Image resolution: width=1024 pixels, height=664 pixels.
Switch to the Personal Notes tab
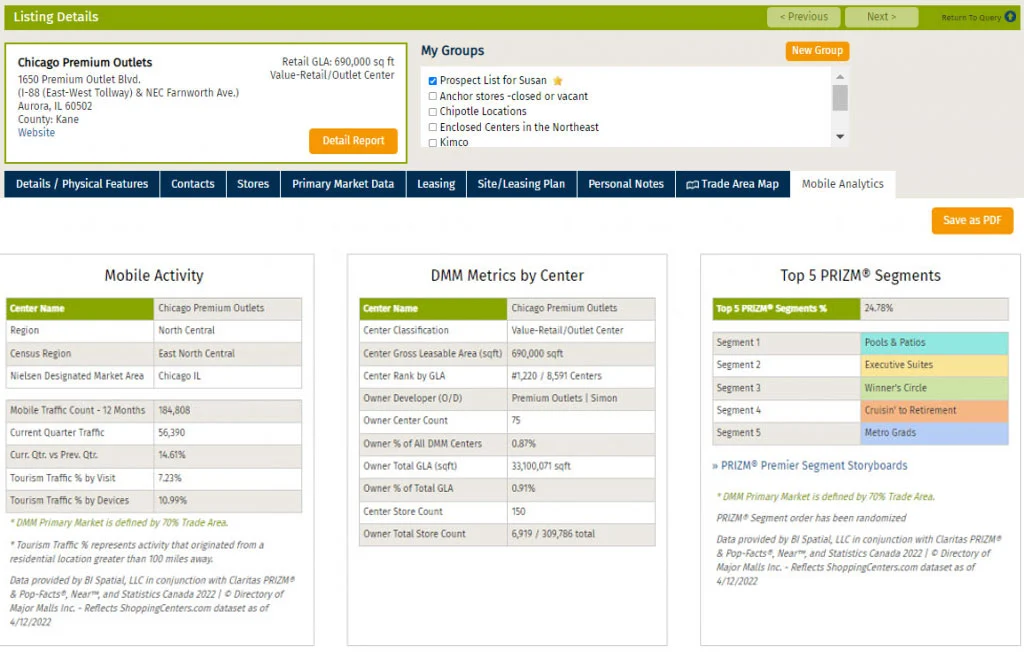click(x=626, y=184)
